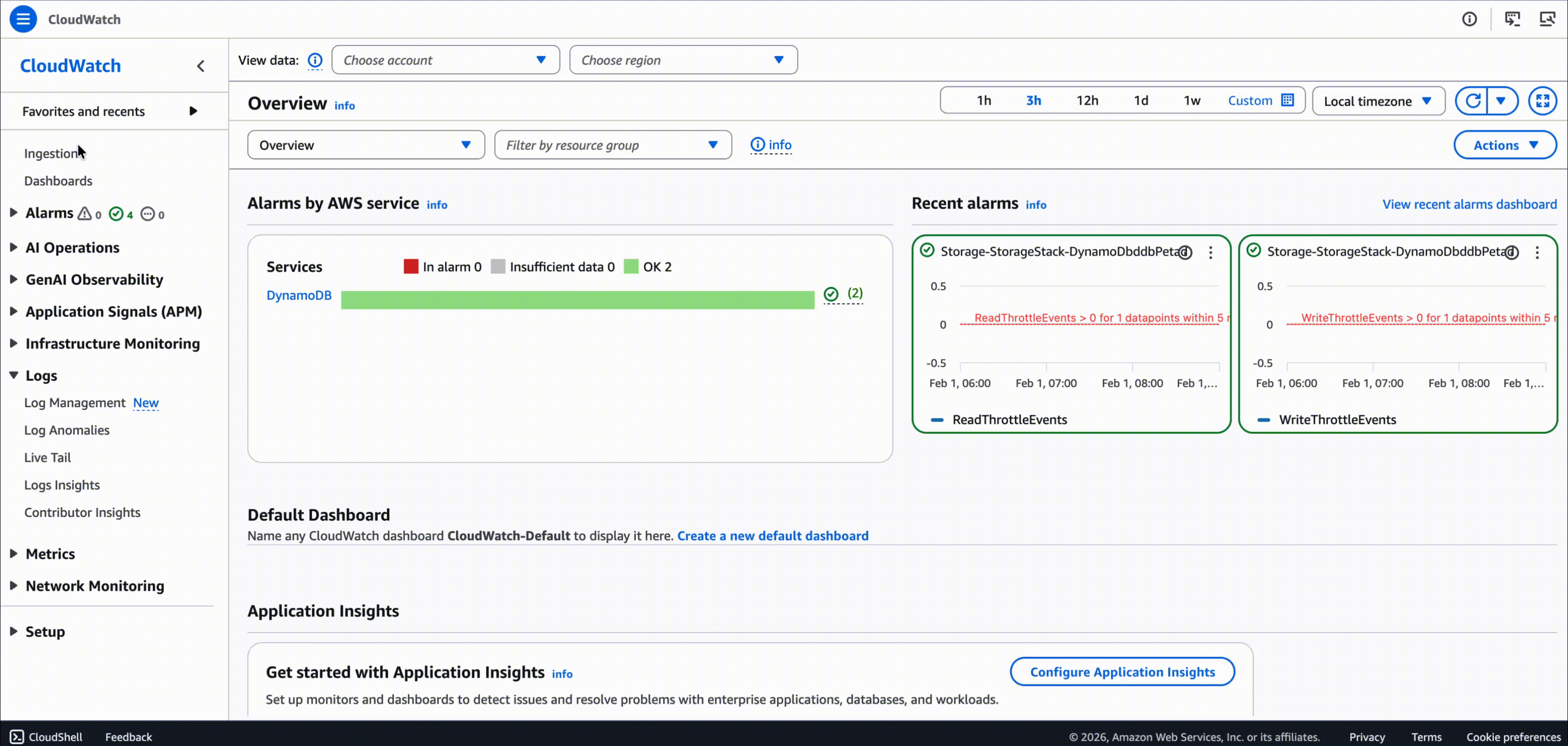
Task: Click the insufficient data alarms icon in sidebar
Action: (x=147, y=214)
